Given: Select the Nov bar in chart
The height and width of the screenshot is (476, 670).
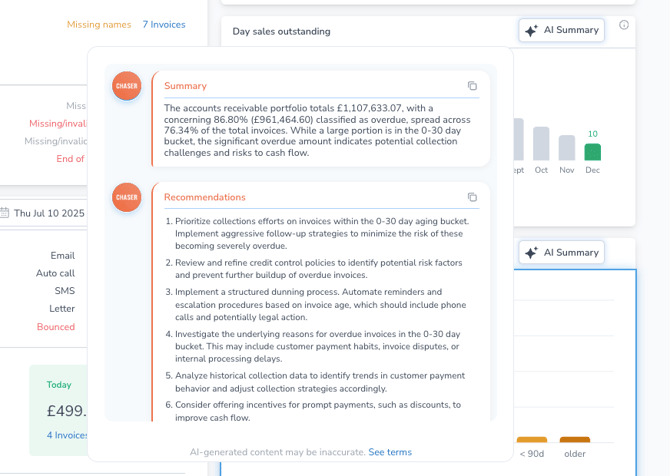Looking at the screenshot, I should [567, 148].
